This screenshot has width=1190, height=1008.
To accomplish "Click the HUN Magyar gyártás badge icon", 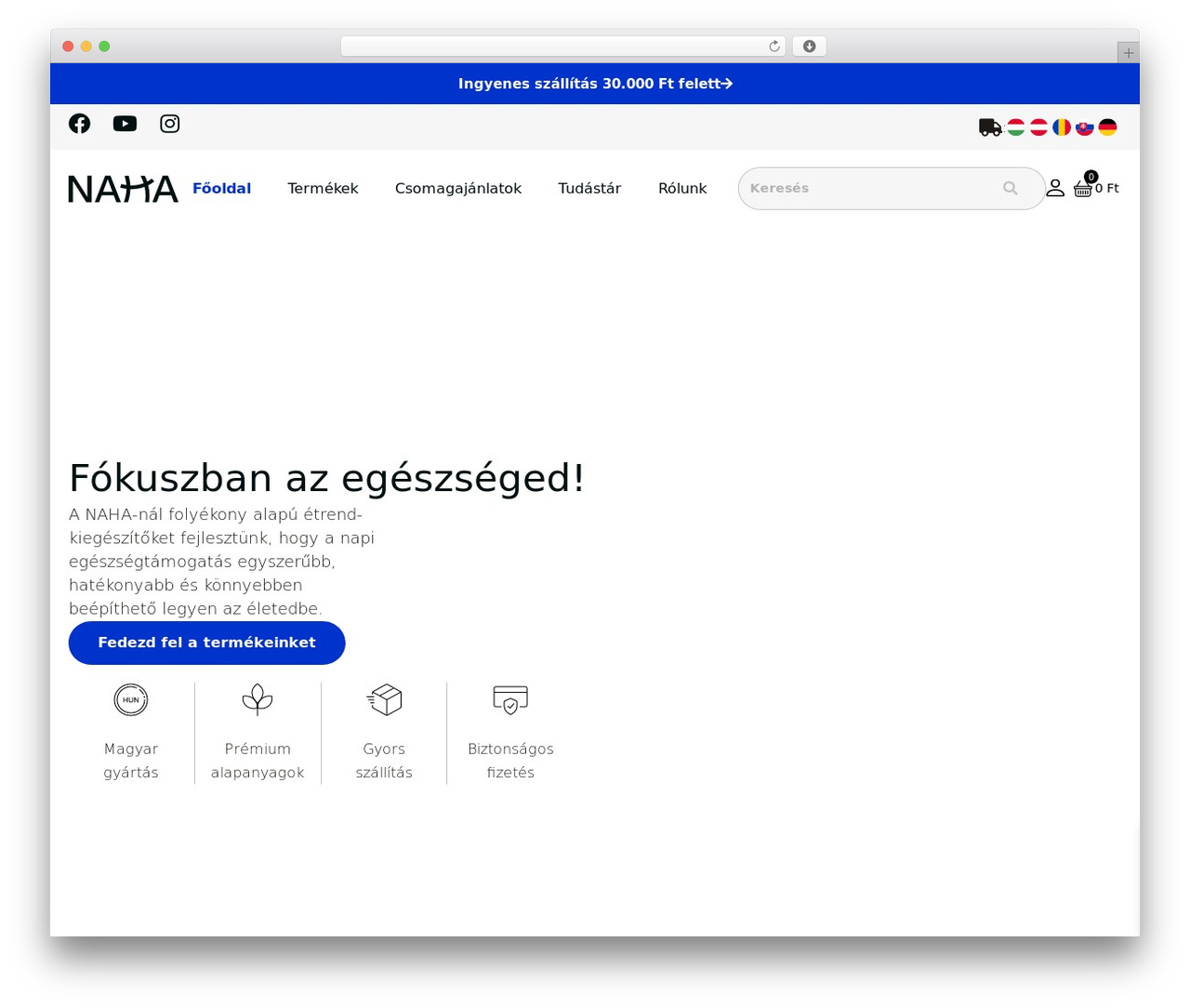I will click(131, 699).
